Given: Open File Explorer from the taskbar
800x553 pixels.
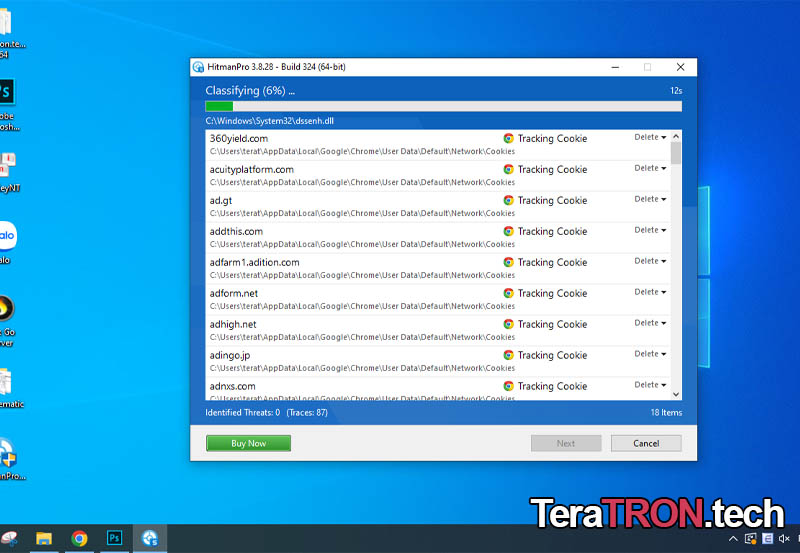Looking at the screenshot, I should coord(44,538).
